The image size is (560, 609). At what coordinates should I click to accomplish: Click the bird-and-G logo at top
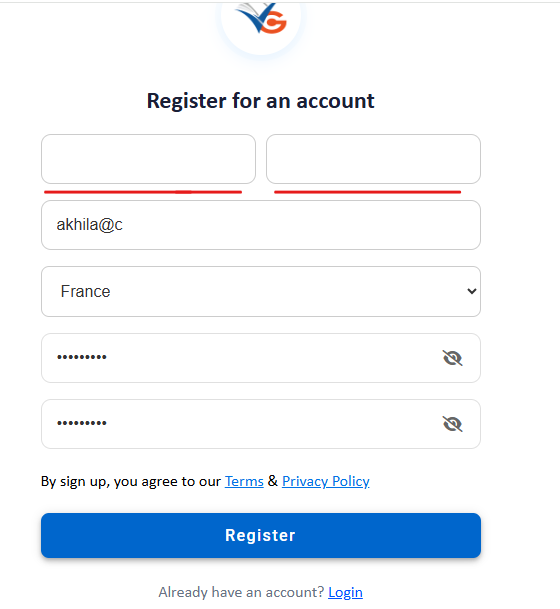coord(261,18)
